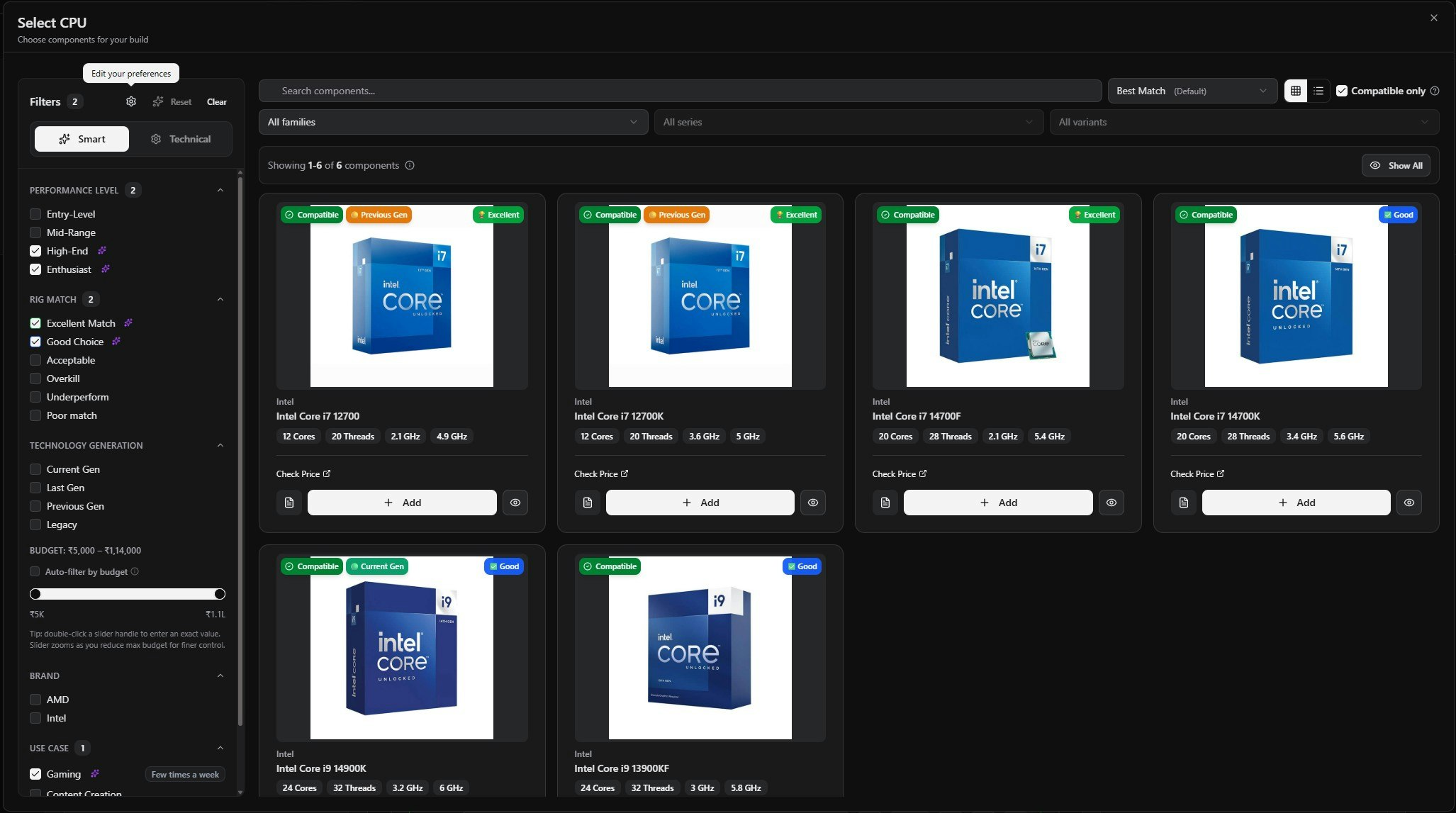Open Check Price link for Core i7 12700K

click(601, 473)
